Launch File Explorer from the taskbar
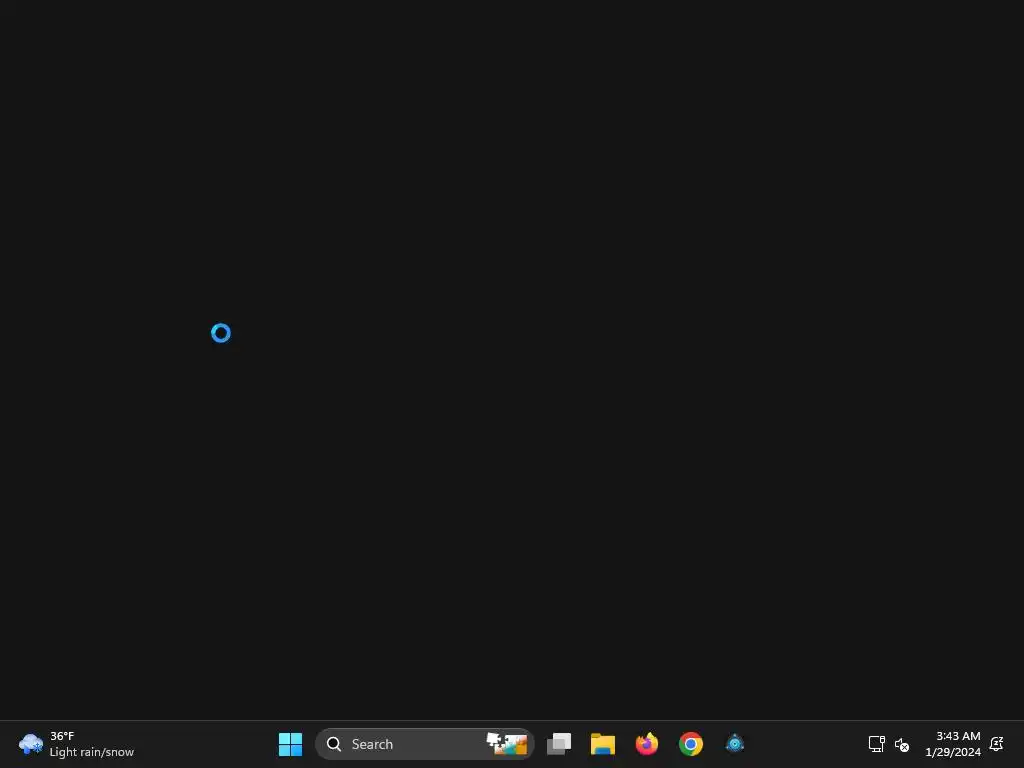This screenshot has width=1024, height=768. point(603,744)
